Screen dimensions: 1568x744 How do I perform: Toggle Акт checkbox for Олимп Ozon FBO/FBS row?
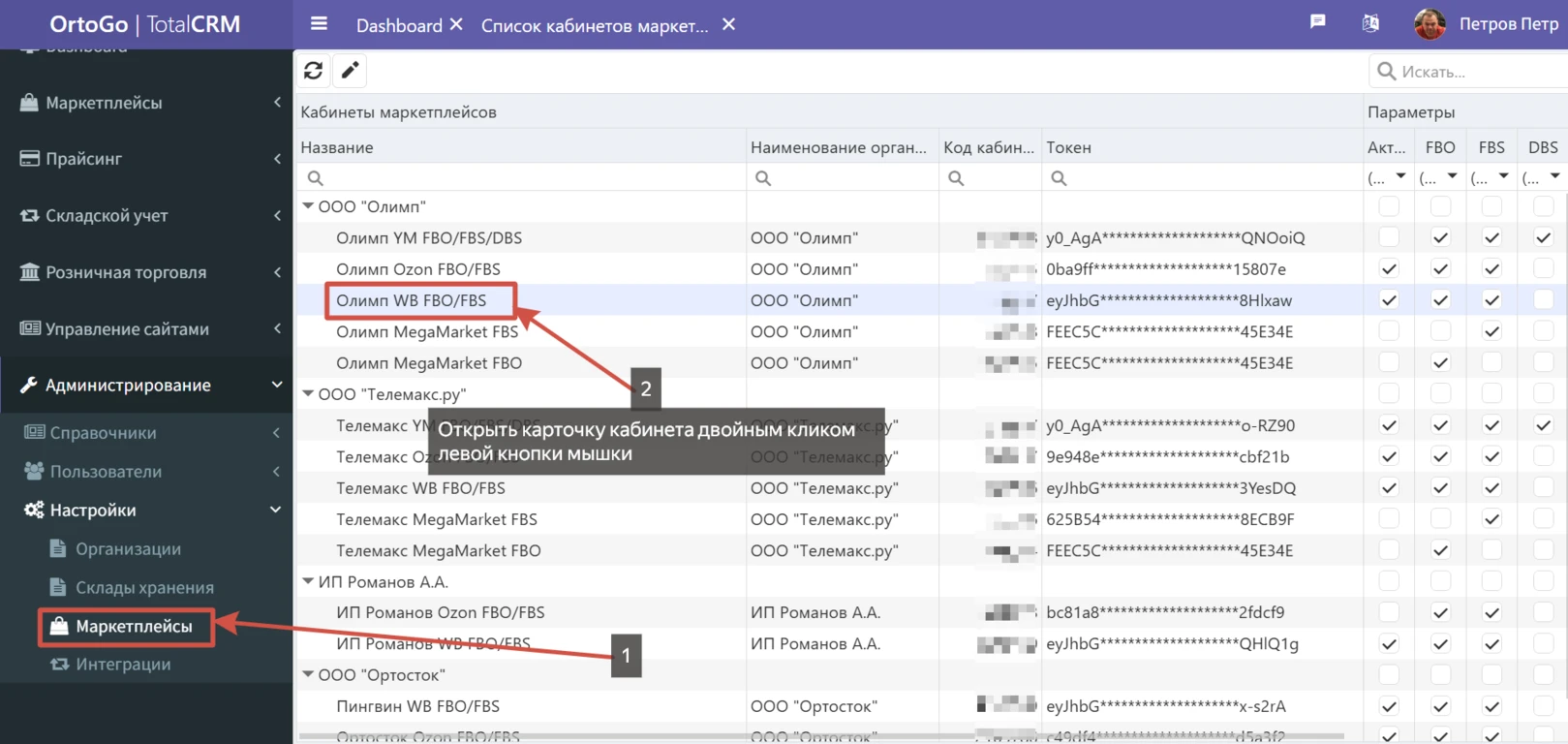click(x=1389, y=269)
